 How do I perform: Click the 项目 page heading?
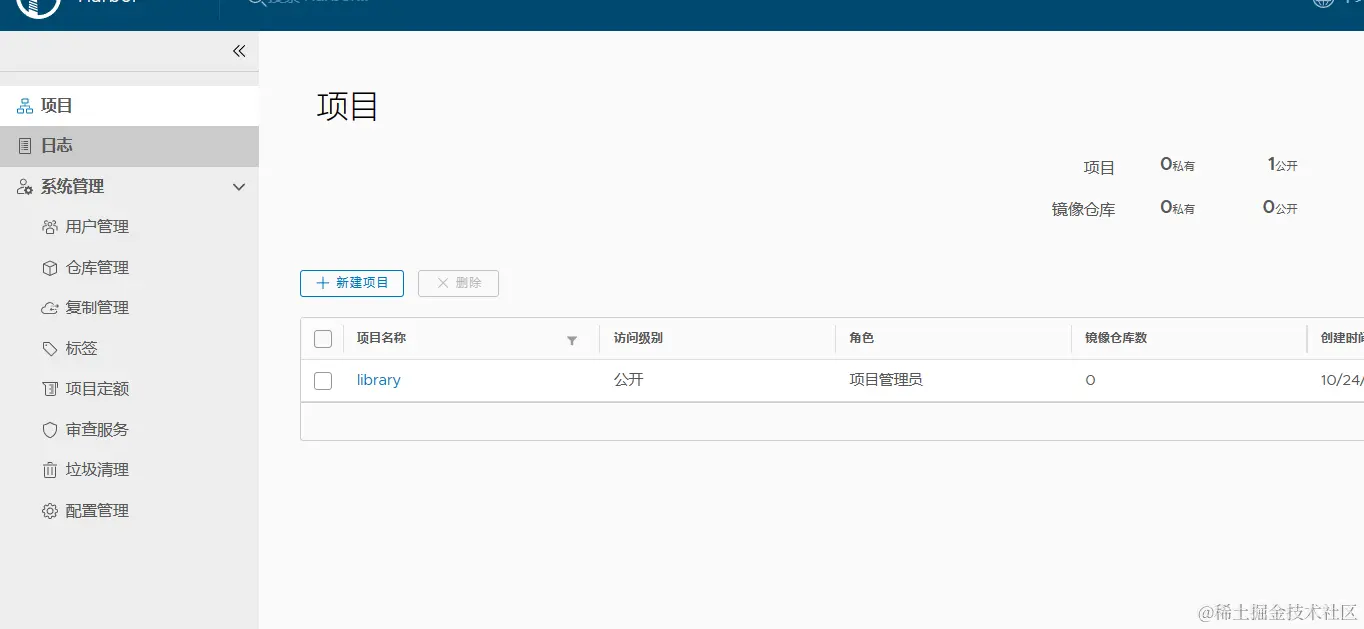(x=348, y=106)
